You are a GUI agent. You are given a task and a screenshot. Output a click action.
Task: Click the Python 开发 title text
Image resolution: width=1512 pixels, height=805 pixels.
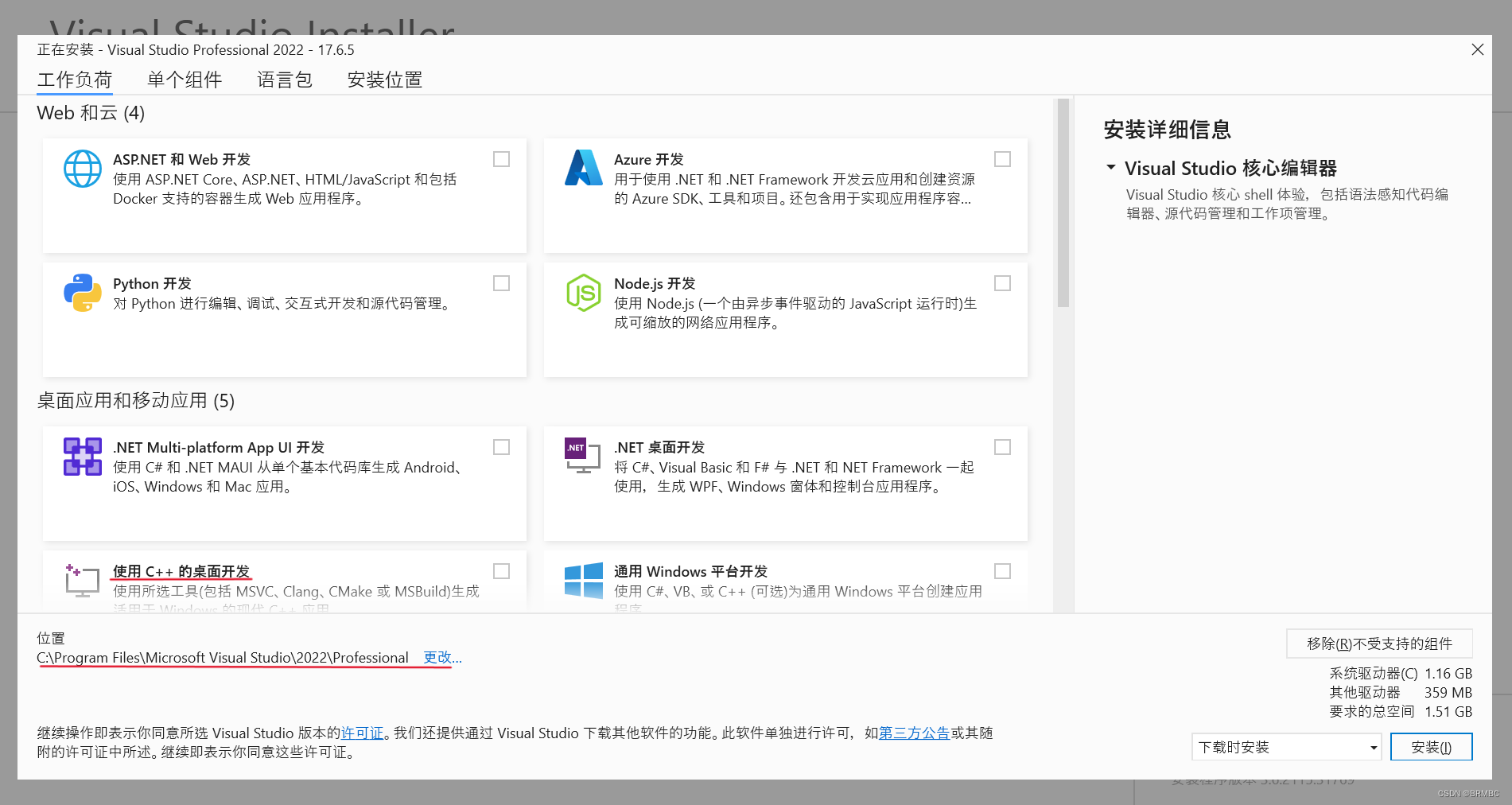(152, 283)
